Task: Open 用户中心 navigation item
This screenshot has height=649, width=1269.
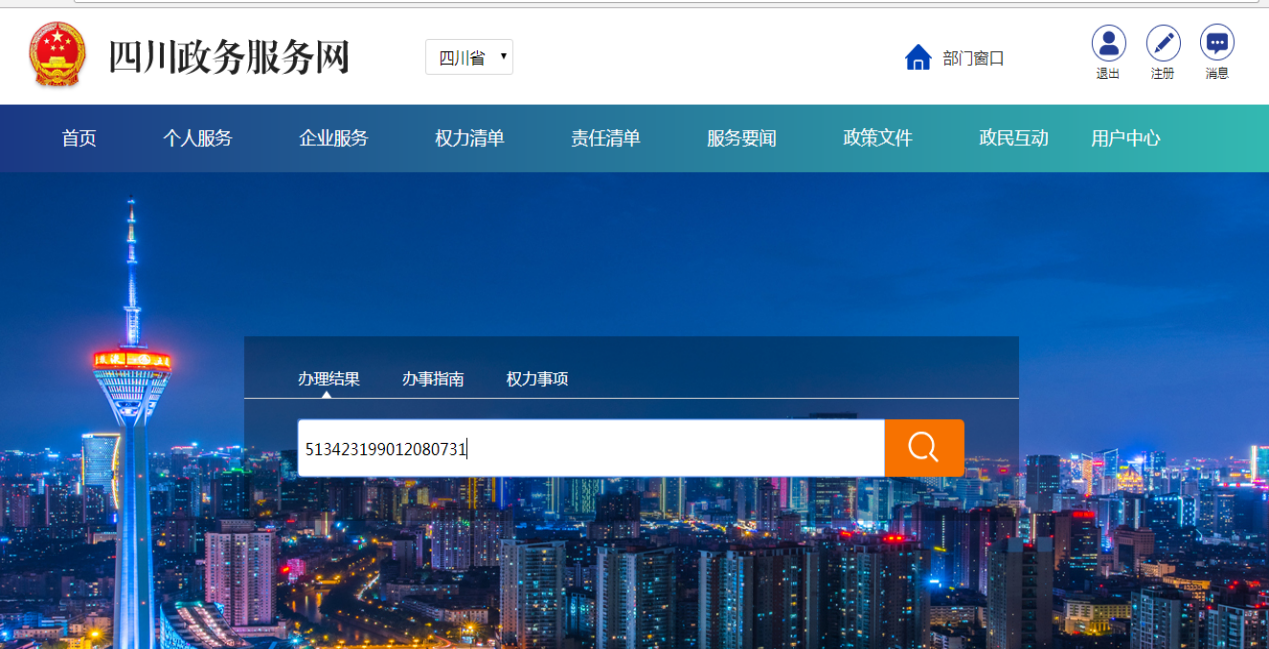Action: 1126,138
